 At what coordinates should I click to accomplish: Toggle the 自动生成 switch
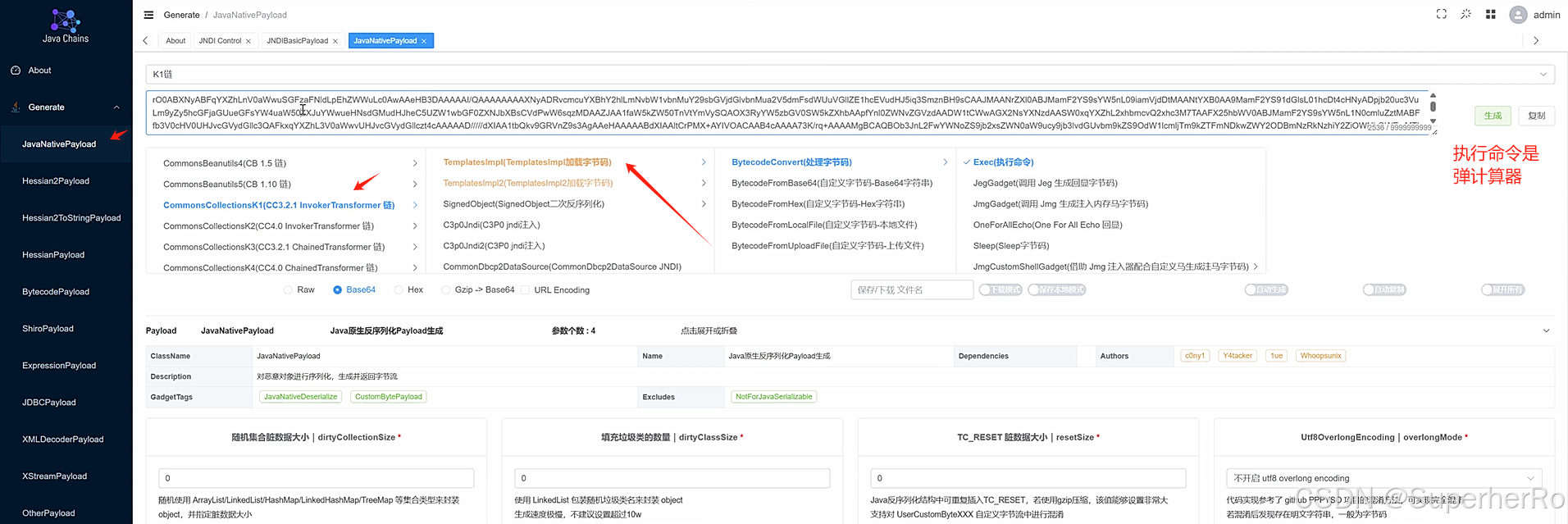click(1266, 290)
